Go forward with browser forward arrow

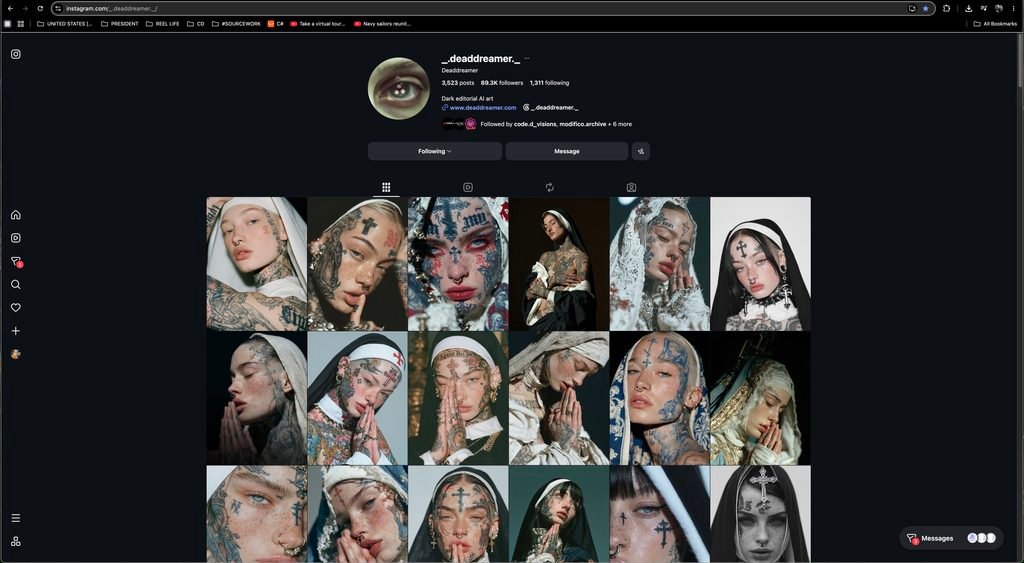click(25, 8)
